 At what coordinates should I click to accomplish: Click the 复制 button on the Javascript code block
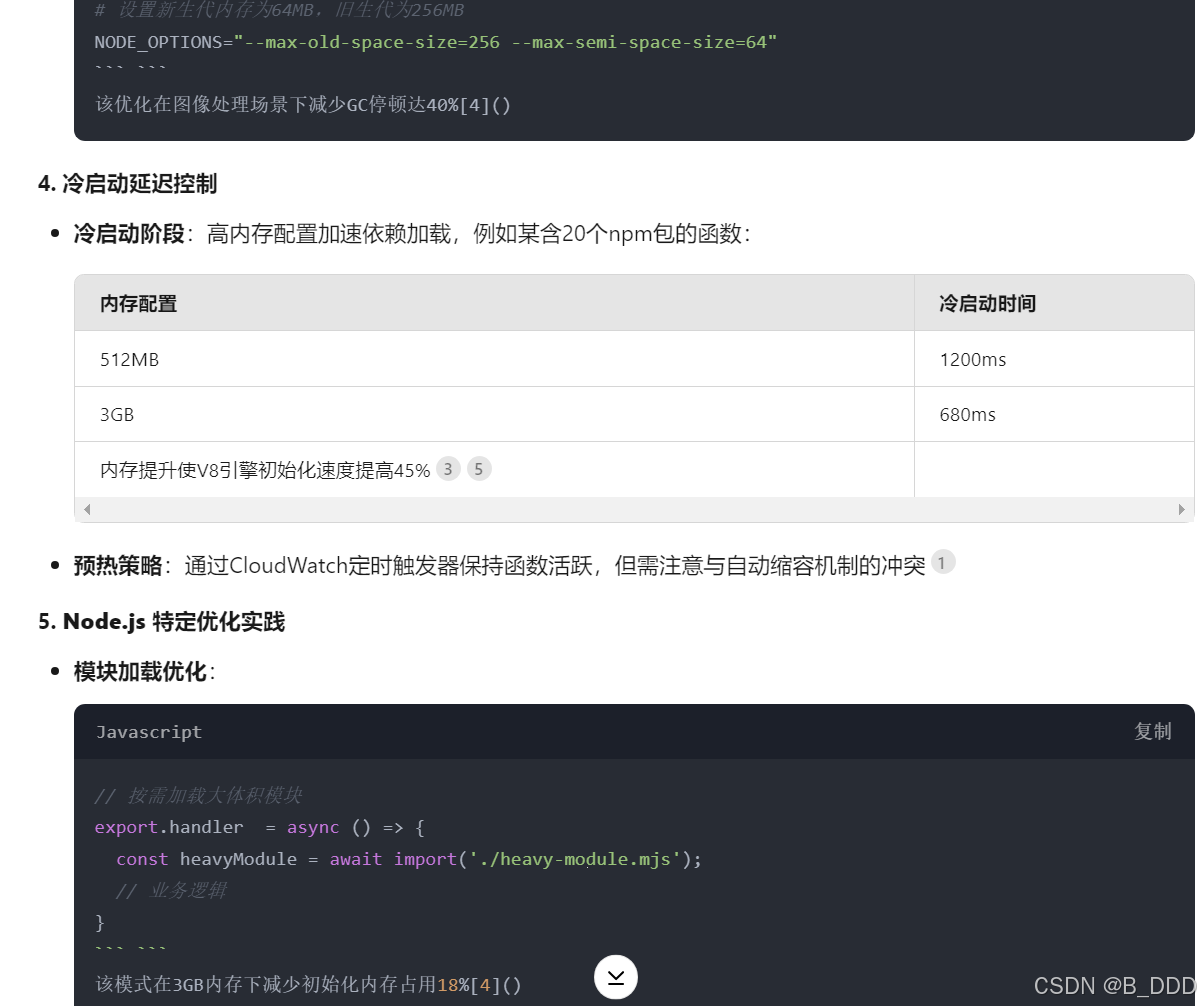tap(1152, 731)
